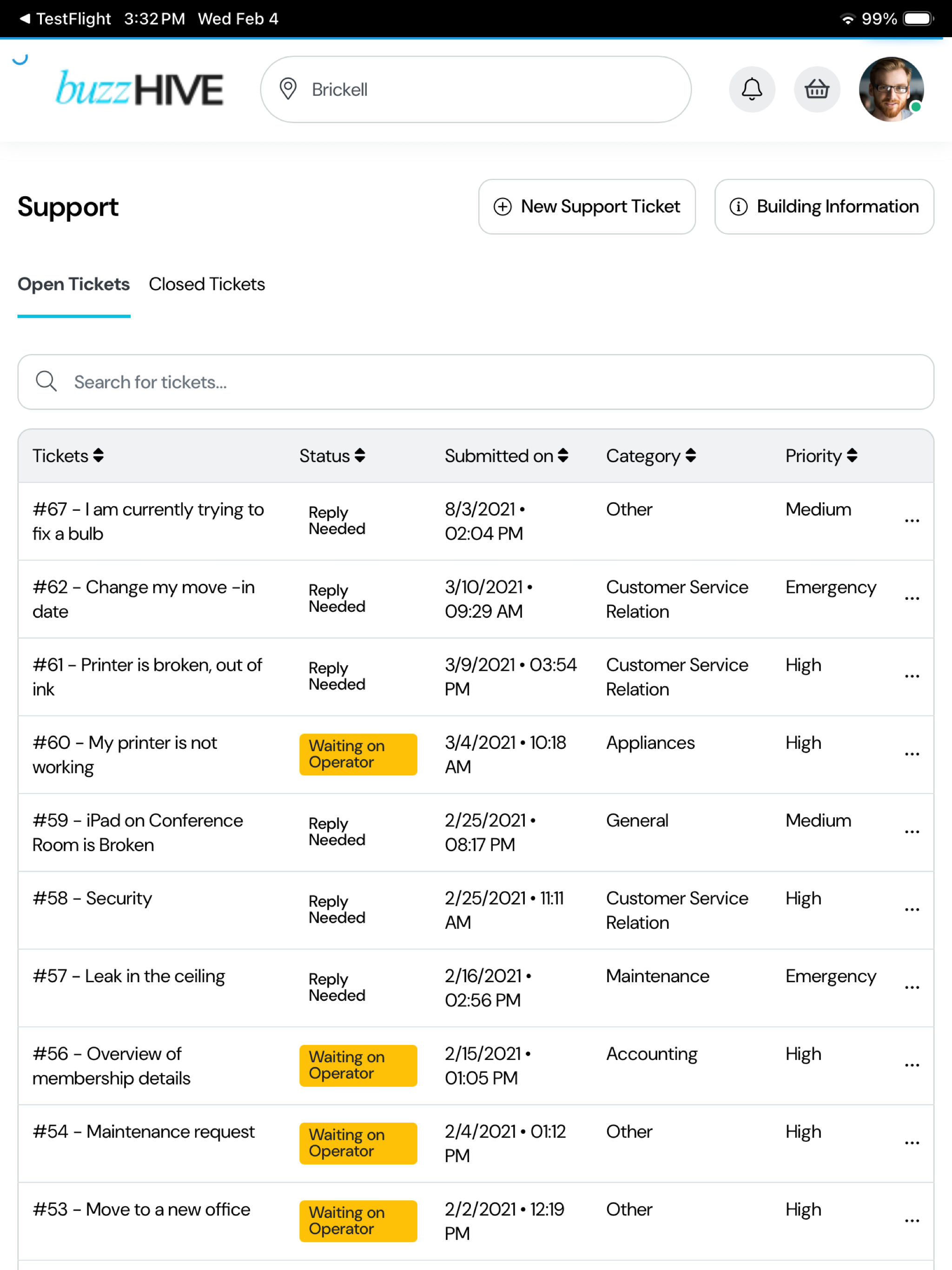Sort table by Category column
The height and width of the screenshot is (1270, 952).
pyautogui.click(x=651, y=455)
